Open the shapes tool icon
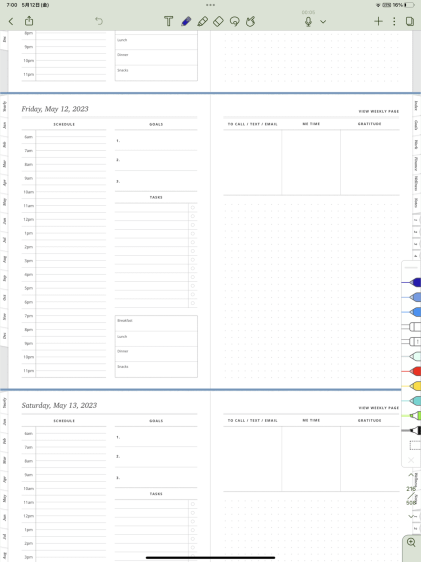421x562 pixels. [x=251, y=22]
